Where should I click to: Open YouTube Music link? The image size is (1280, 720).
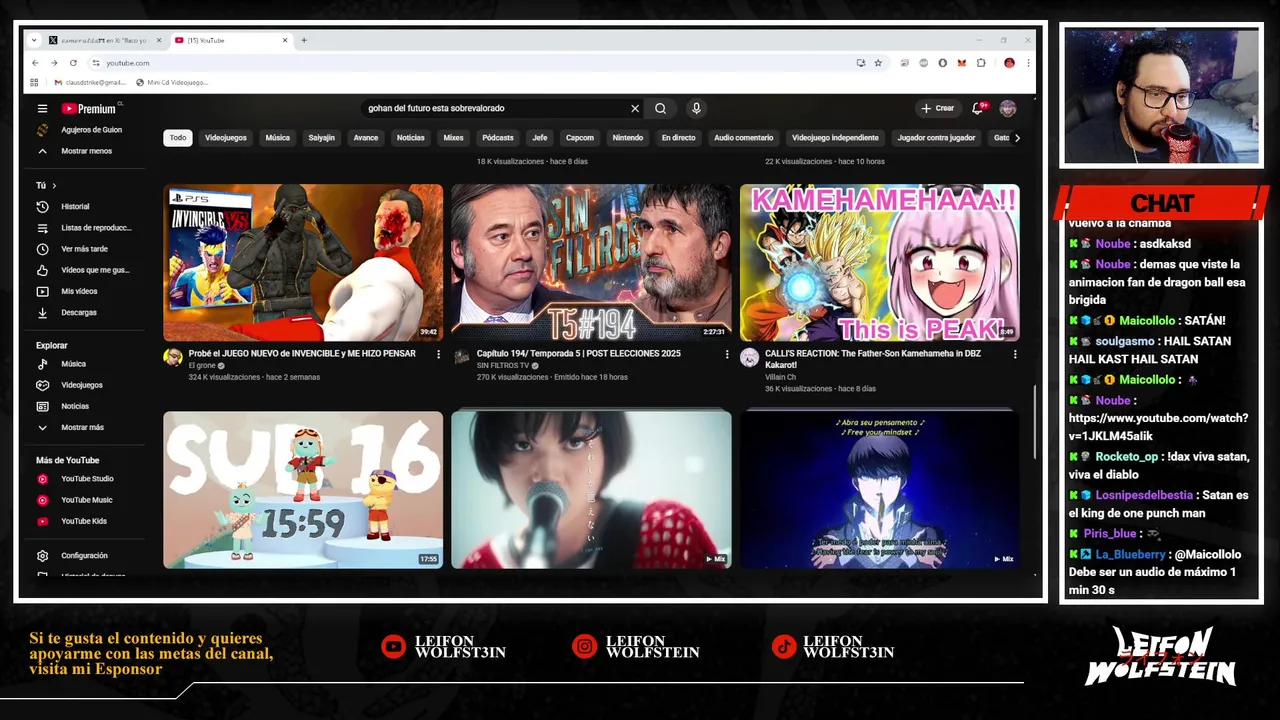[x=85, y=500]
